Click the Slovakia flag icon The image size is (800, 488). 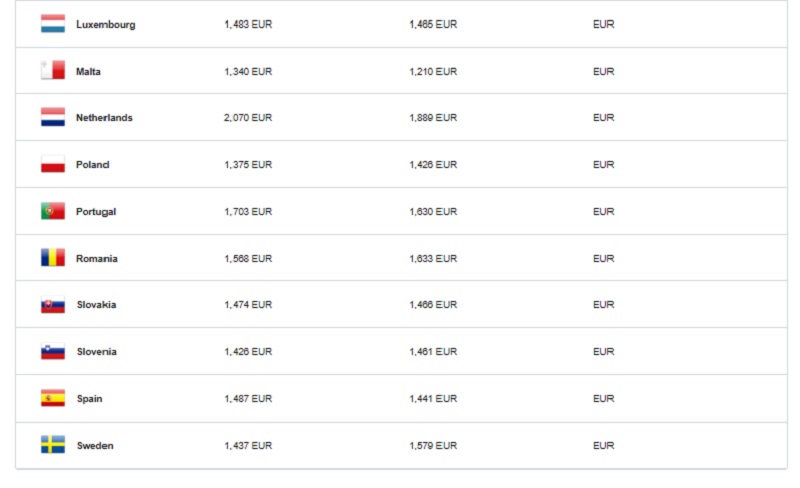(x=53, y=305)
